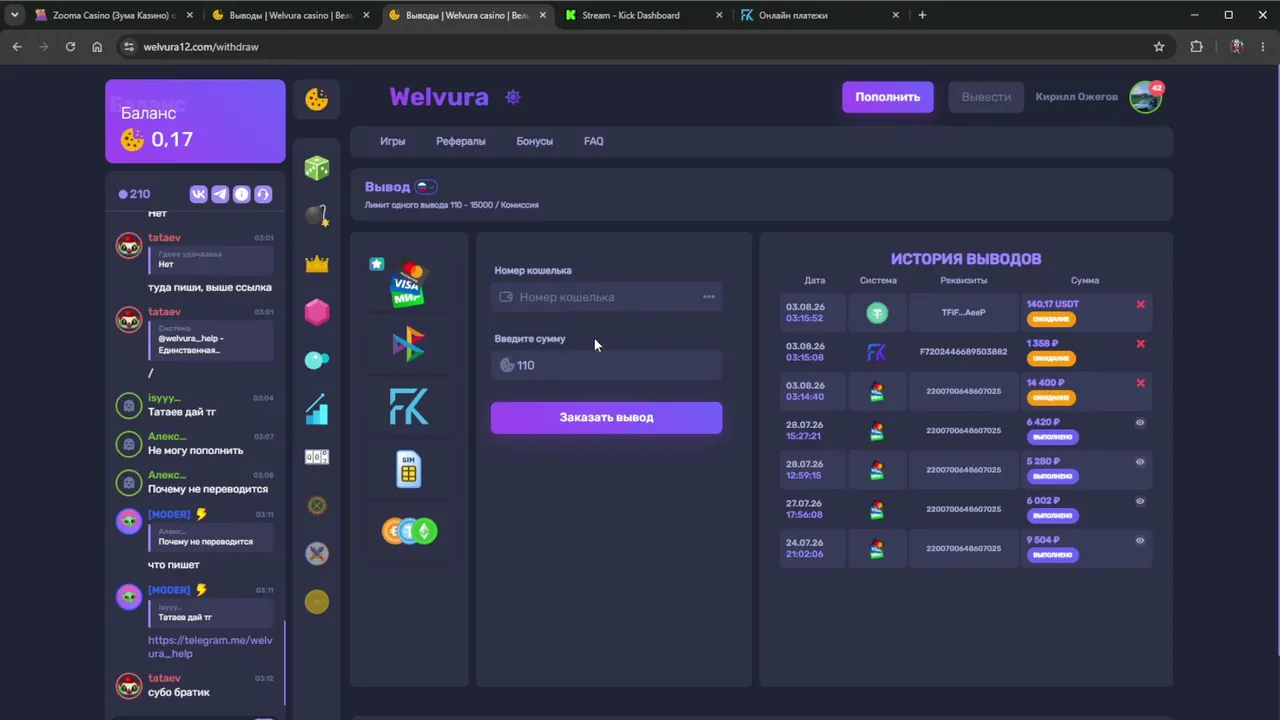Cancel the 14 400 ₽ pending withdrawal
The width and height of the screenshot is (1280, 720).
pyautogui.click(x=1140, y=383)
